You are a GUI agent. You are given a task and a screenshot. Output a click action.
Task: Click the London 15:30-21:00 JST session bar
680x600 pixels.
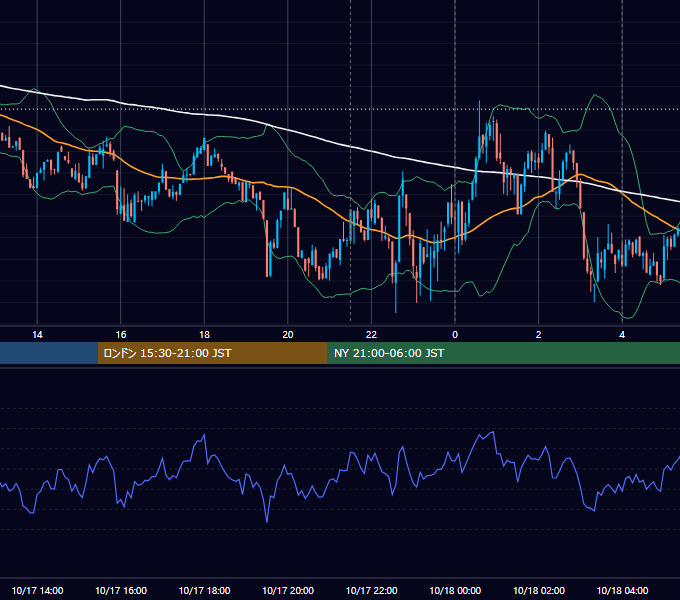point(212,353)
